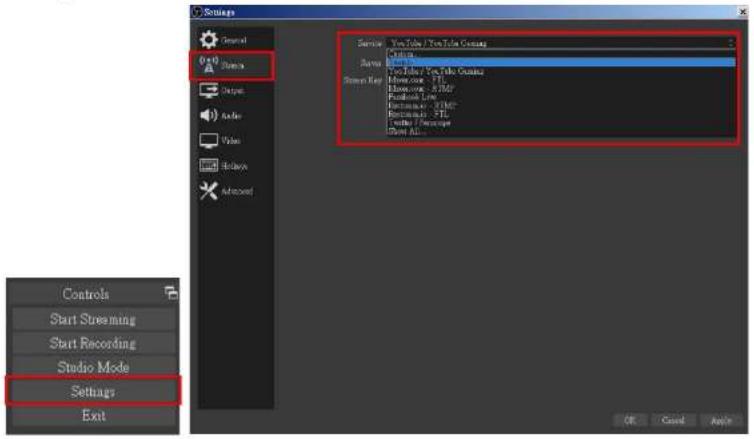The width and height of the screenshot is (754, 439).
Task: Select the Stream antenna icon in sidebar
Action: tap(209, 64)
